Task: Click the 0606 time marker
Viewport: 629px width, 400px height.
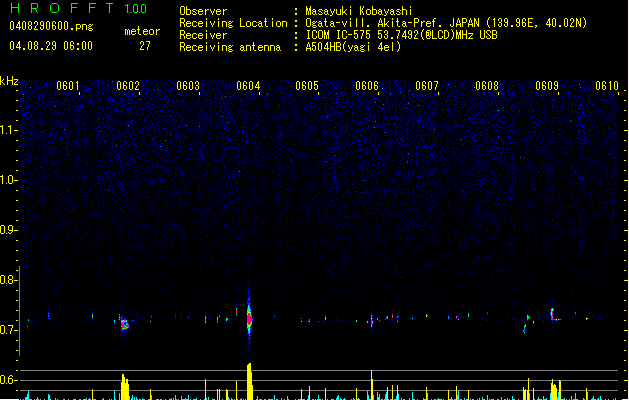Action: 367,85
